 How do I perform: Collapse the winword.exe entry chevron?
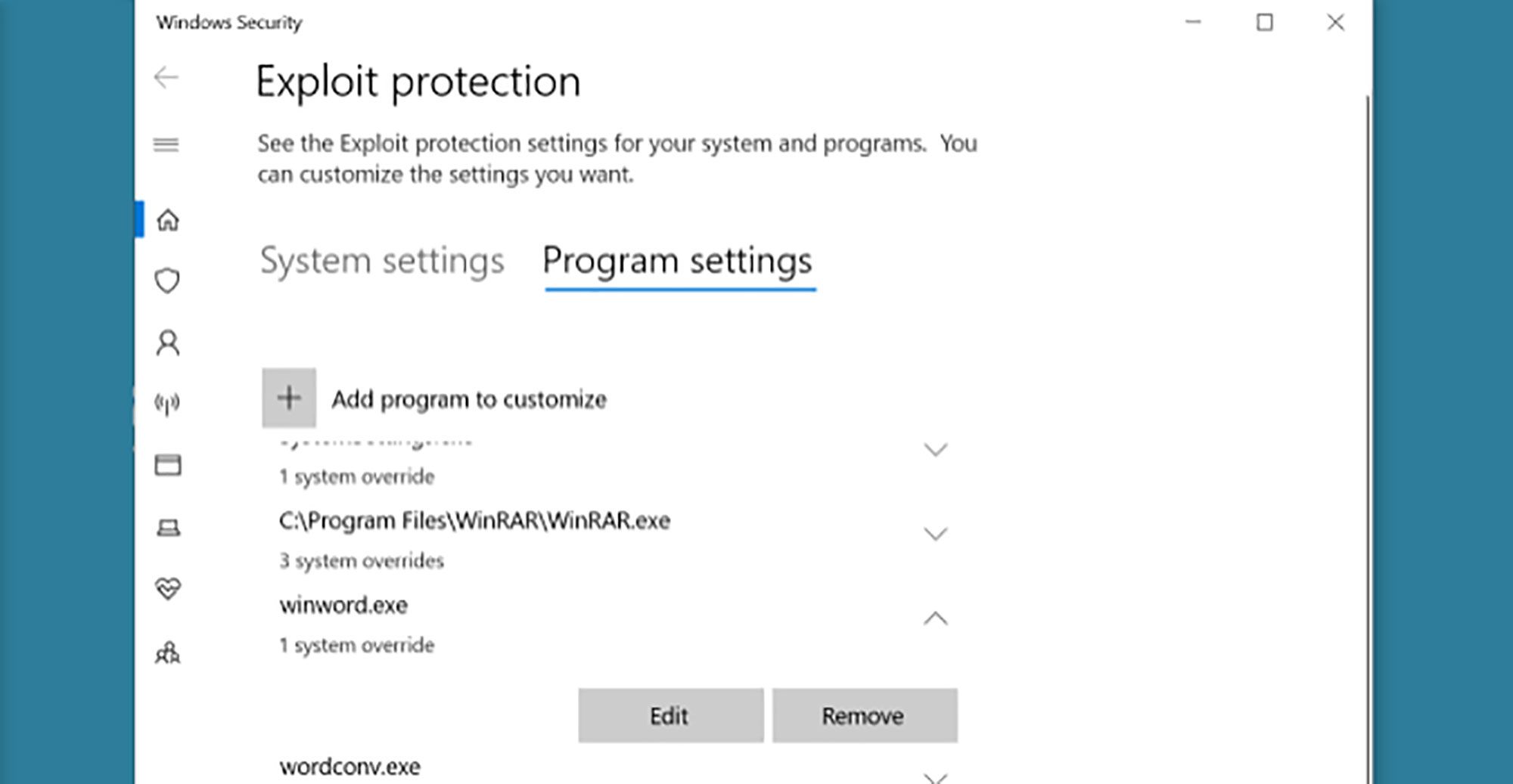click(x=936, y=618)
